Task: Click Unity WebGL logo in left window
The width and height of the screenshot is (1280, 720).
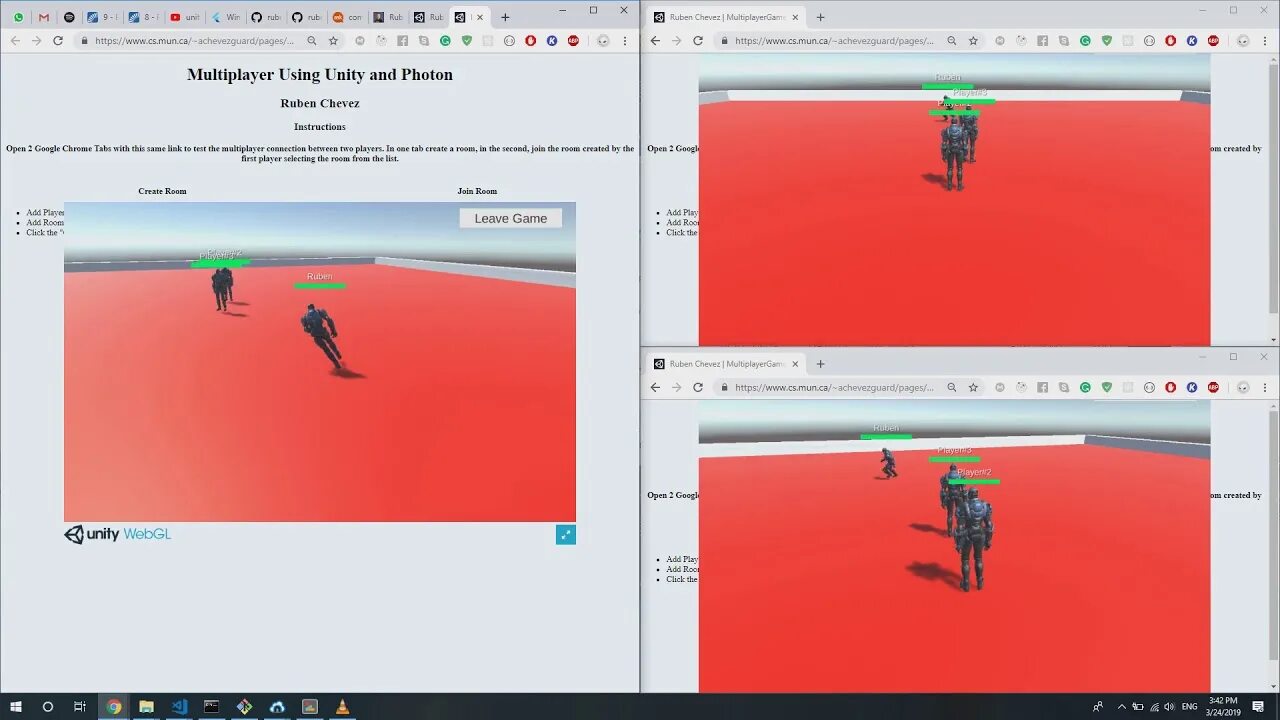Action: click(x=118, y=535)
